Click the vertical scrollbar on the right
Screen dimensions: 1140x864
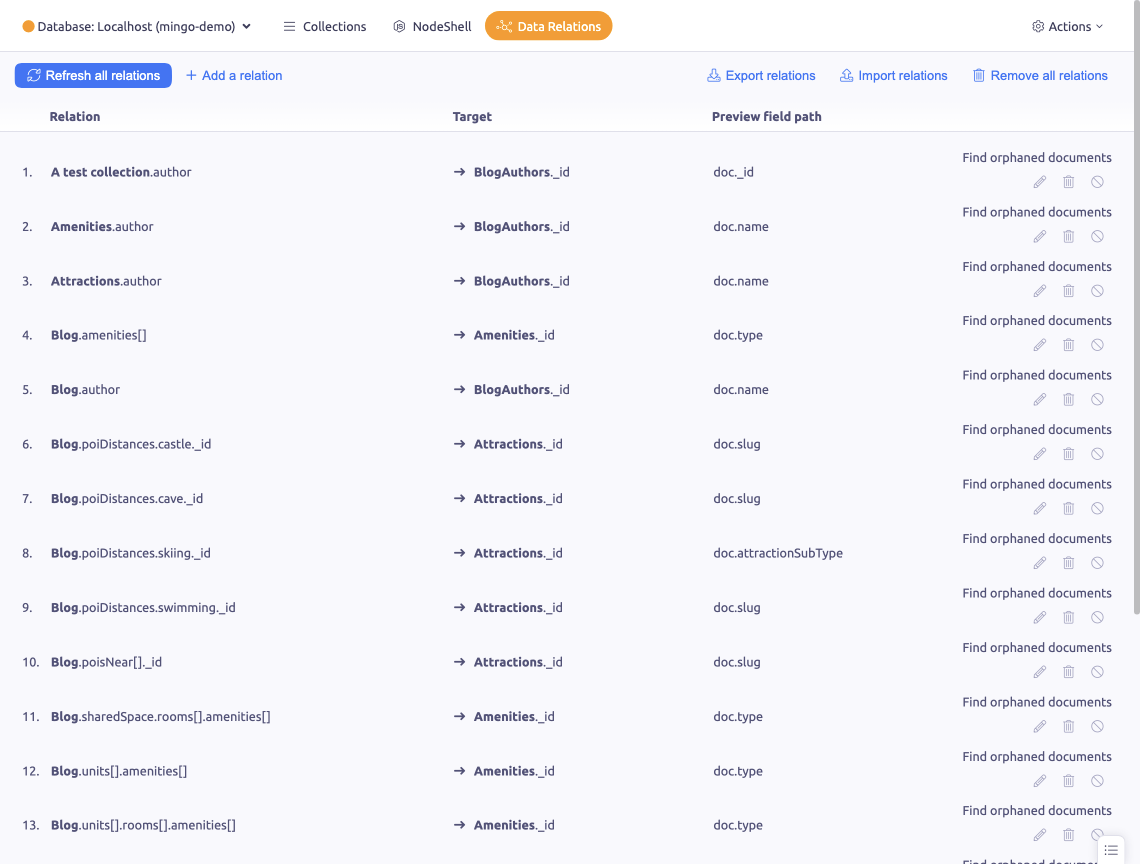1134,300
